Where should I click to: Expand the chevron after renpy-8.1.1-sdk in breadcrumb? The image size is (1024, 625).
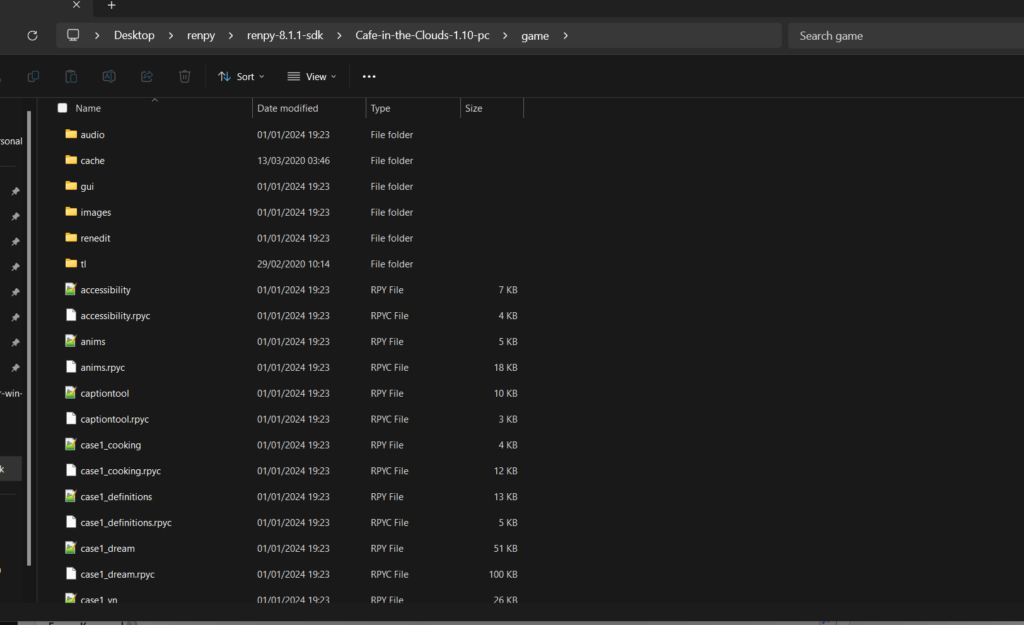point(339,35)
